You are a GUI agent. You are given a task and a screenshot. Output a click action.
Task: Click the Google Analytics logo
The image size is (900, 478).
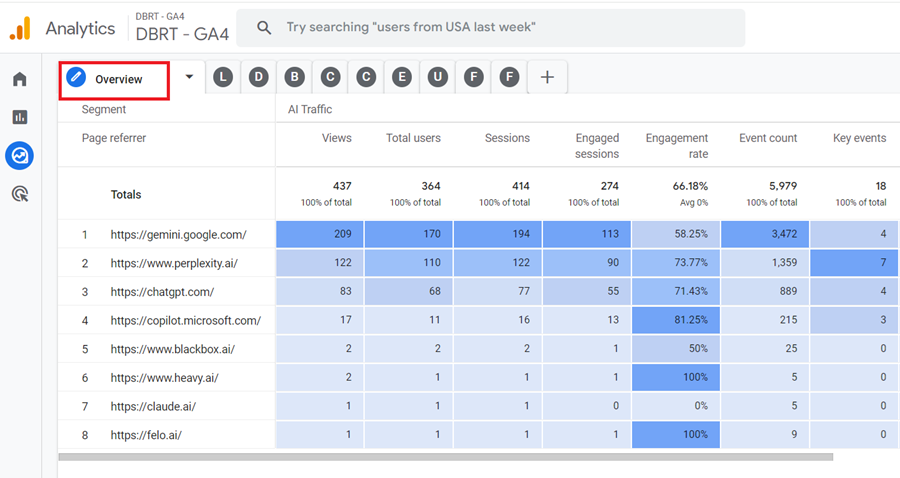point(20,28)
